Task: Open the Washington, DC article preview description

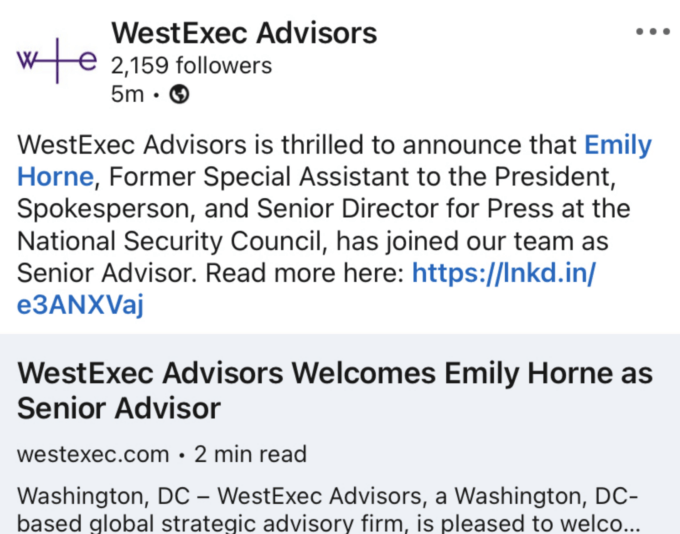Action: coord(328,509)
